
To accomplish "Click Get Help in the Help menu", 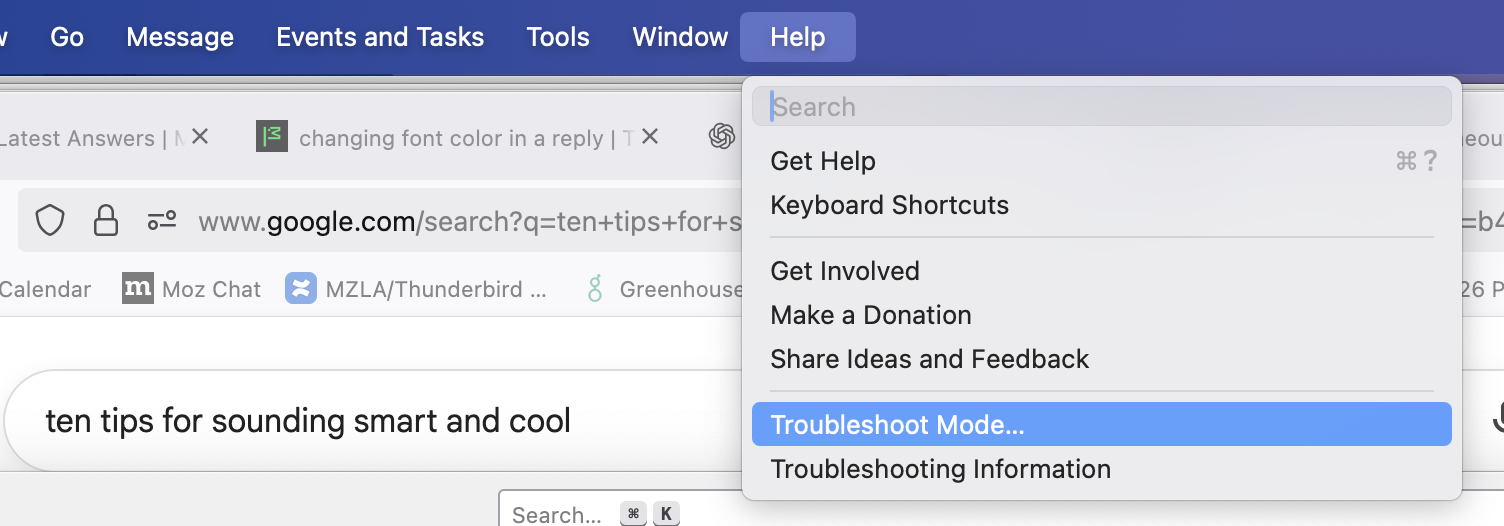I will click(823, 161).
